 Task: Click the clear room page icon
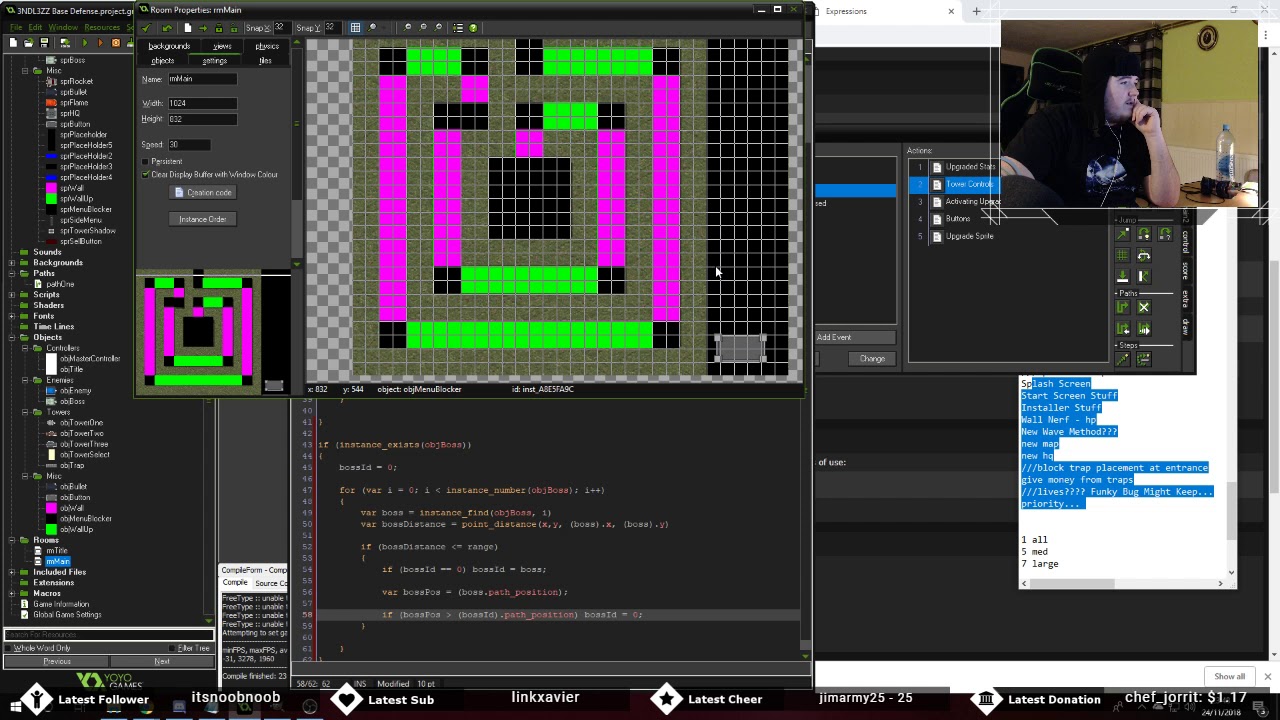(188, 27)
